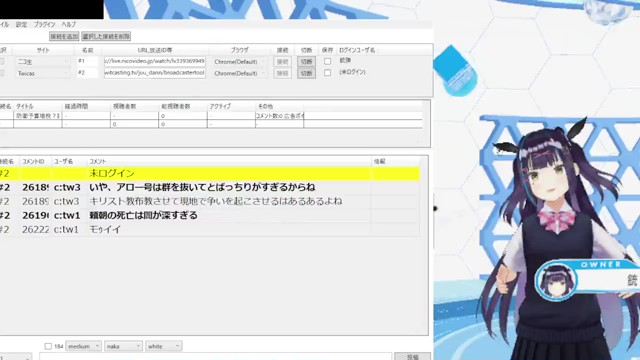Click the 選択した接続を削除 button

pos(106,36)
